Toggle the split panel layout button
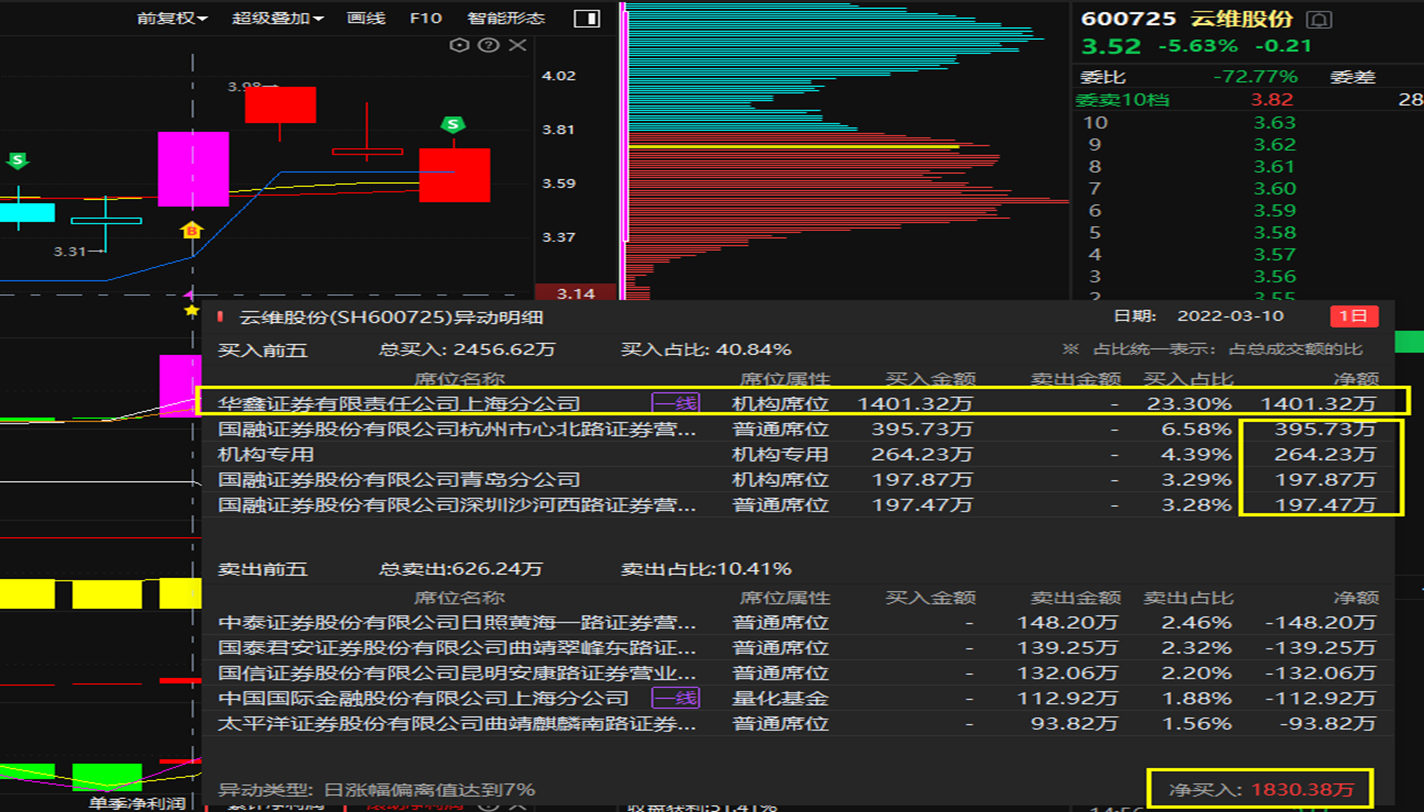This screenshot has height=812, width=1424. pos(587,18)
